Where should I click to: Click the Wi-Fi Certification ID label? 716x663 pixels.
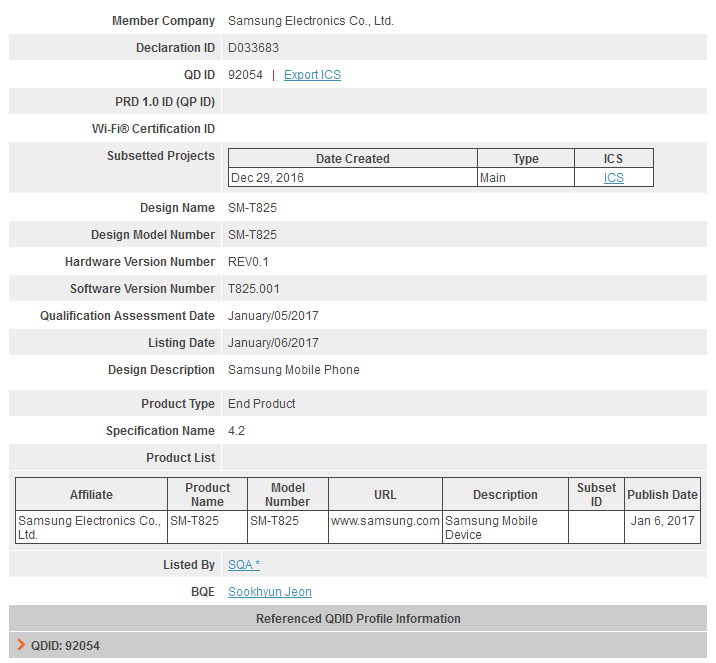153,129
